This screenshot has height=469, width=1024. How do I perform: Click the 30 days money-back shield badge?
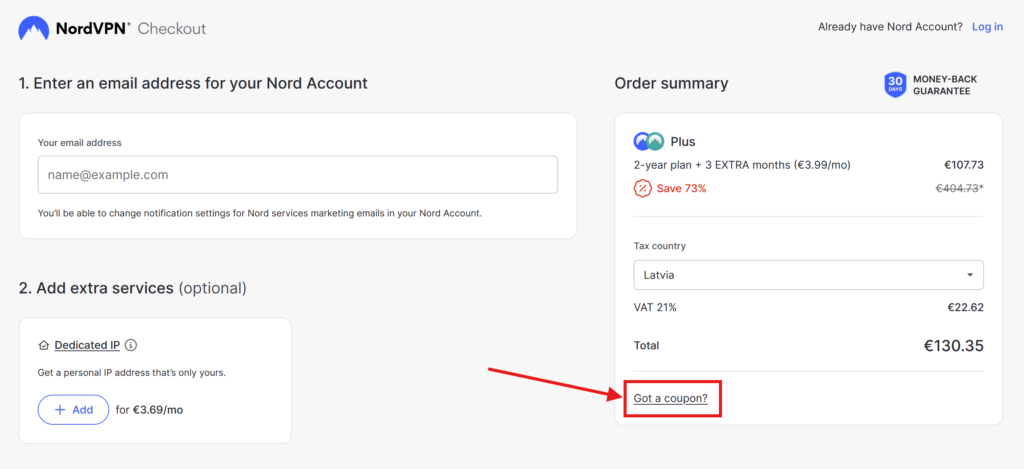(x=895, y=85)
